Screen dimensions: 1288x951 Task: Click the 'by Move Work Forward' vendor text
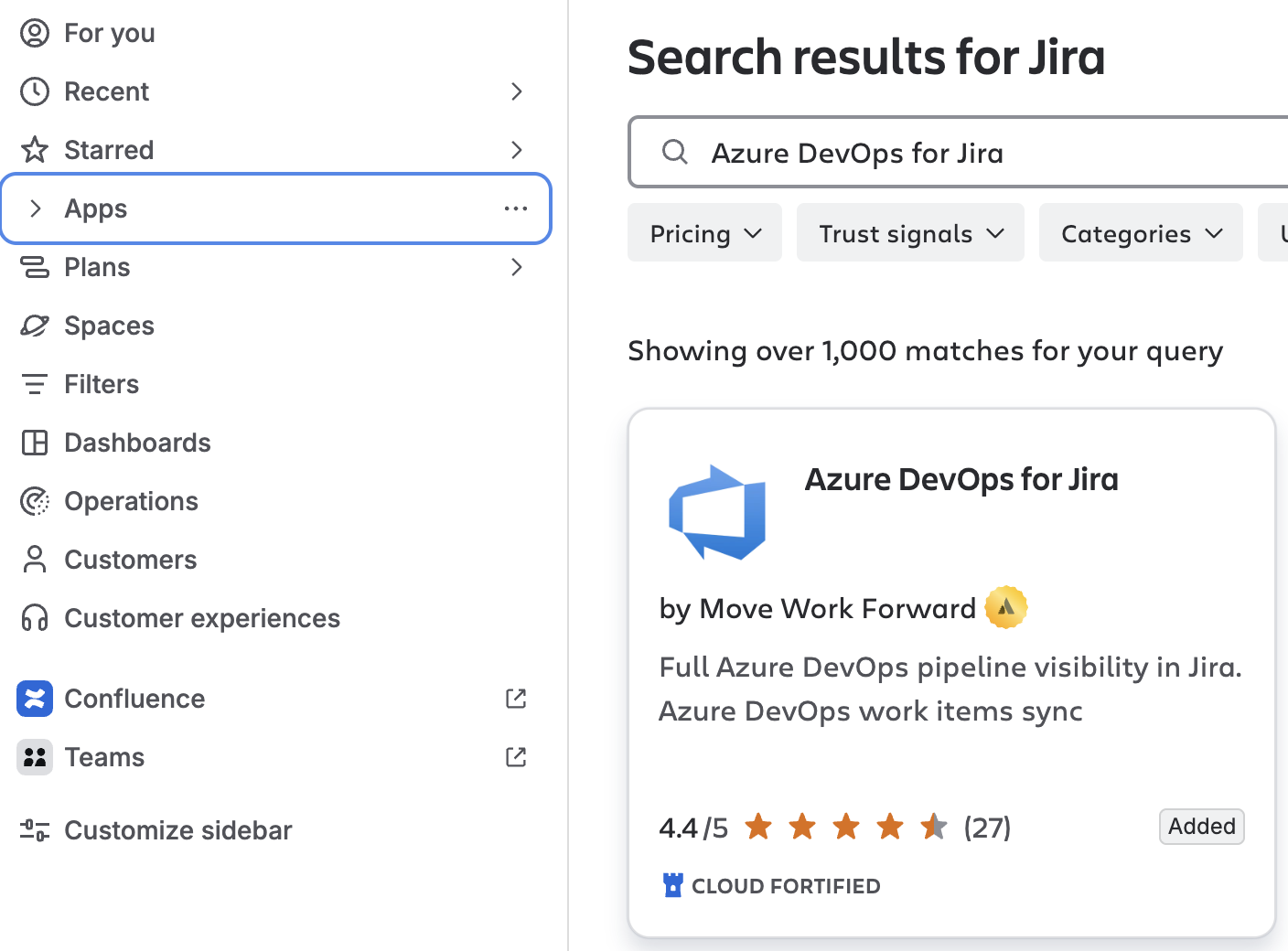pos(817,609)
